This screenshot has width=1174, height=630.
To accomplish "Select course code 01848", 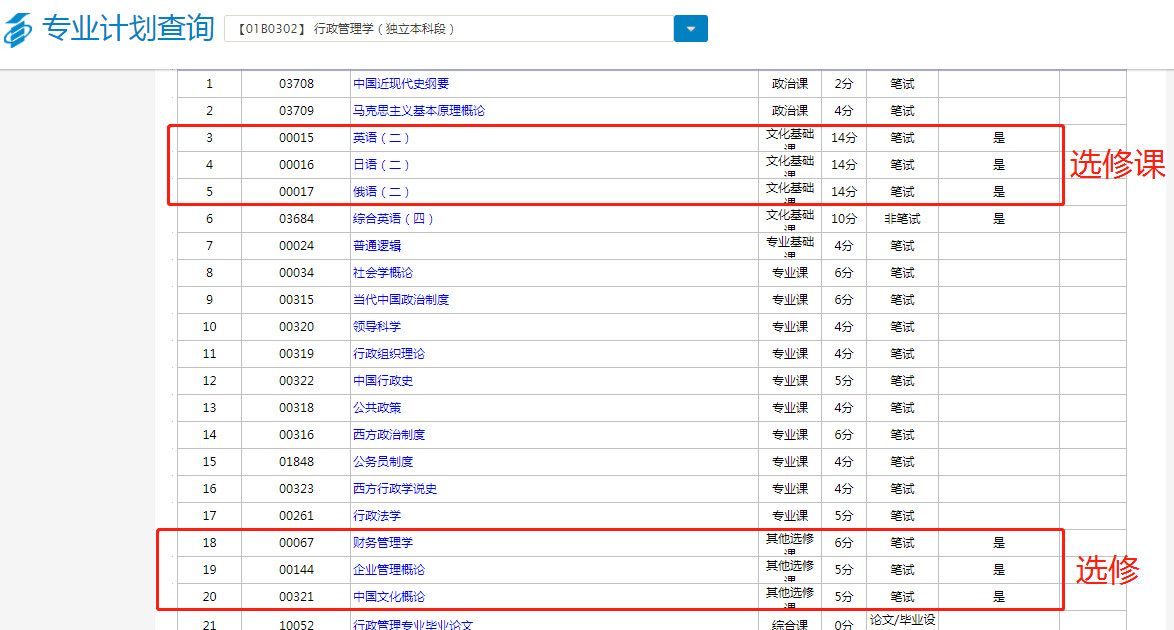I will [296, 461].
